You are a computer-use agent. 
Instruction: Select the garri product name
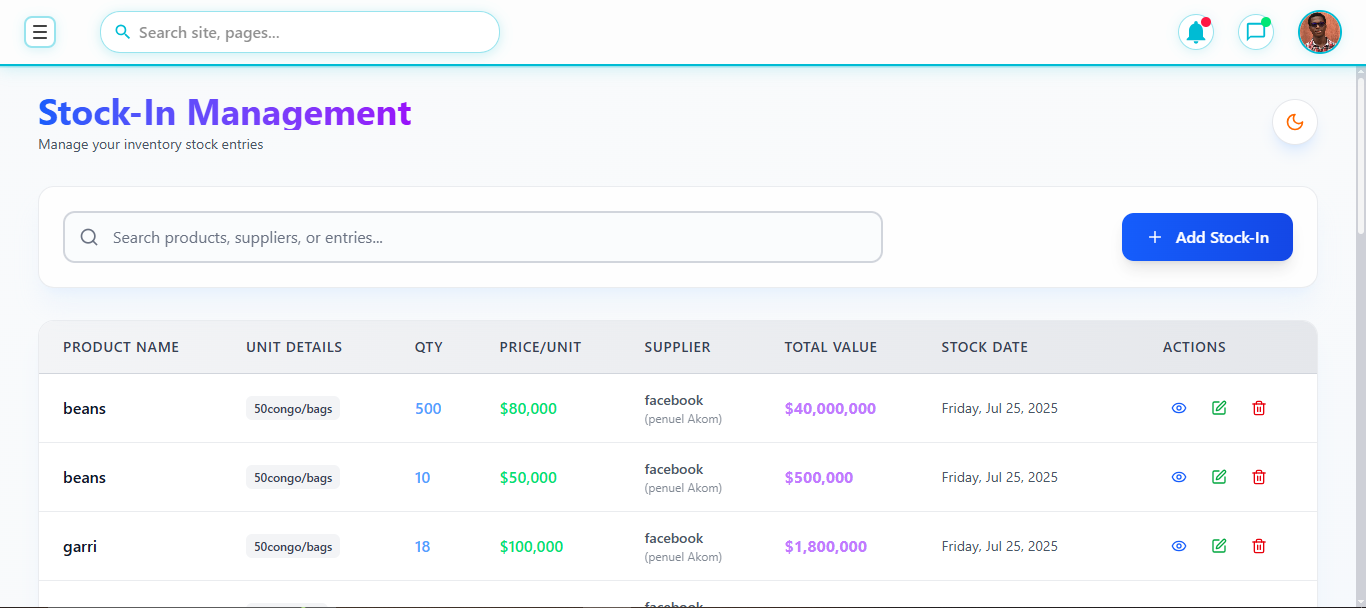click(x=80, y=547)
